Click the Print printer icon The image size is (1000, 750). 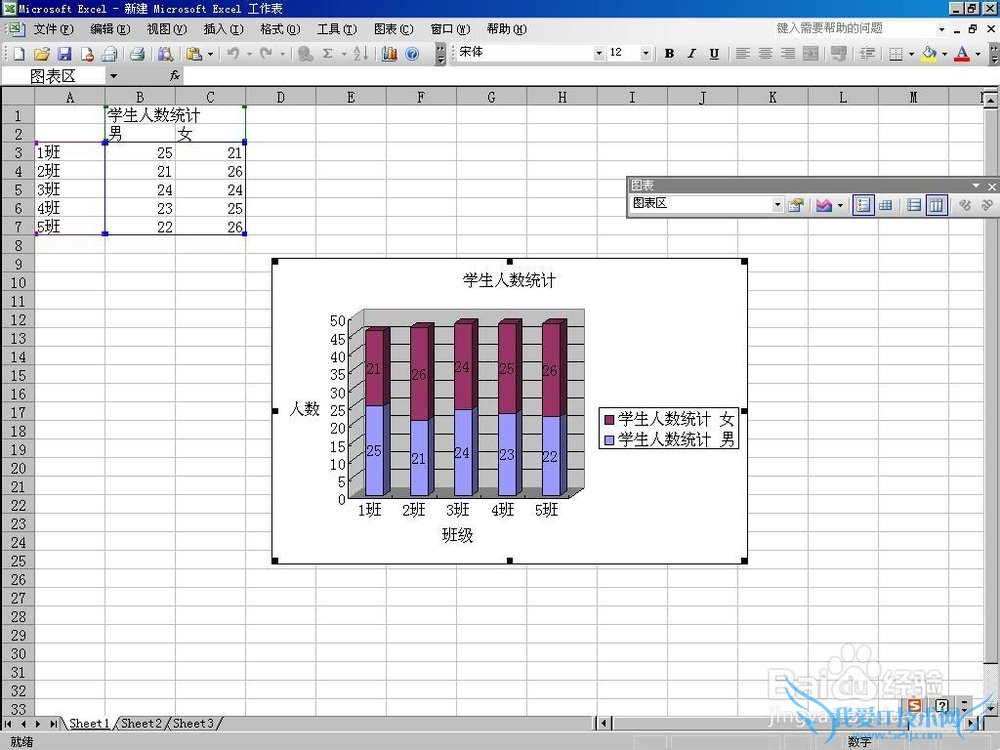[137, 54]
